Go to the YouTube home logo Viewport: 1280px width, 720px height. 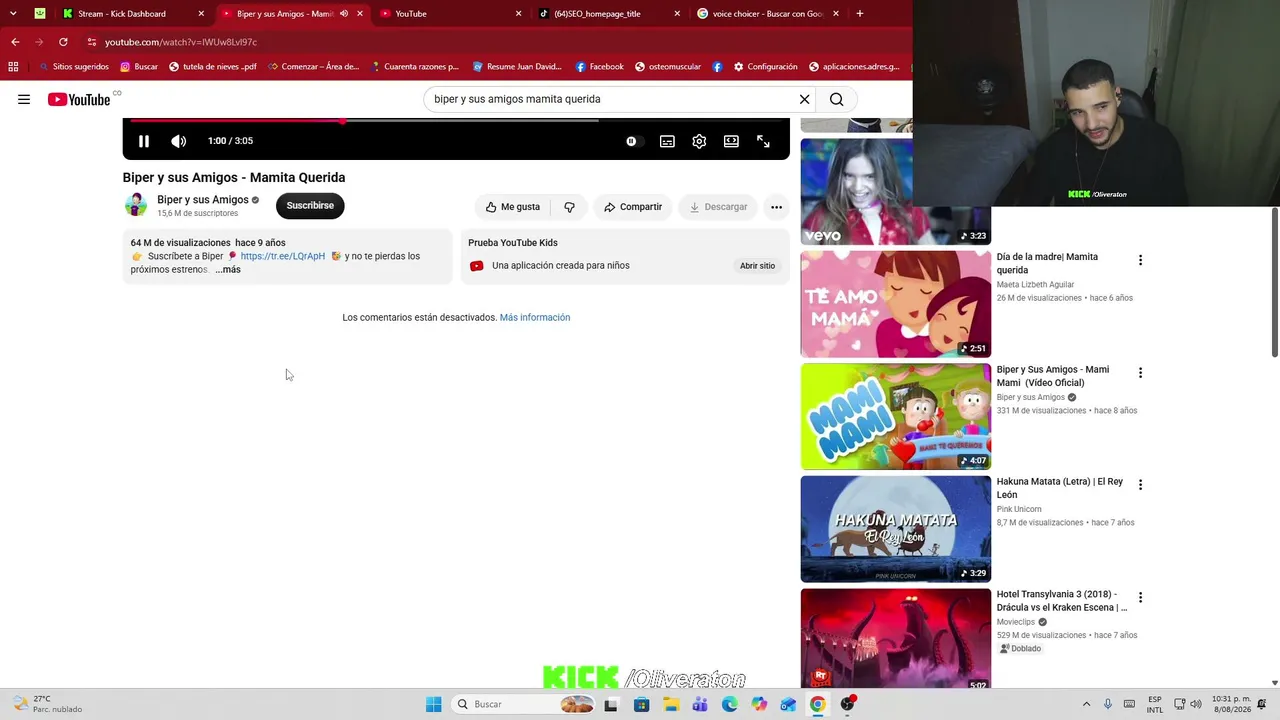click(79, 99)
